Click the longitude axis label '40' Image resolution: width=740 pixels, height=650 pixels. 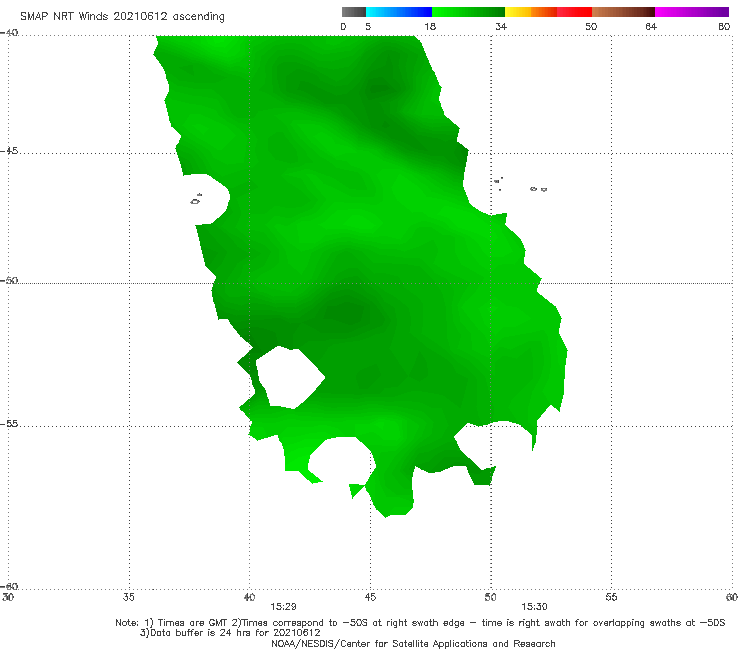click(249, 597)
